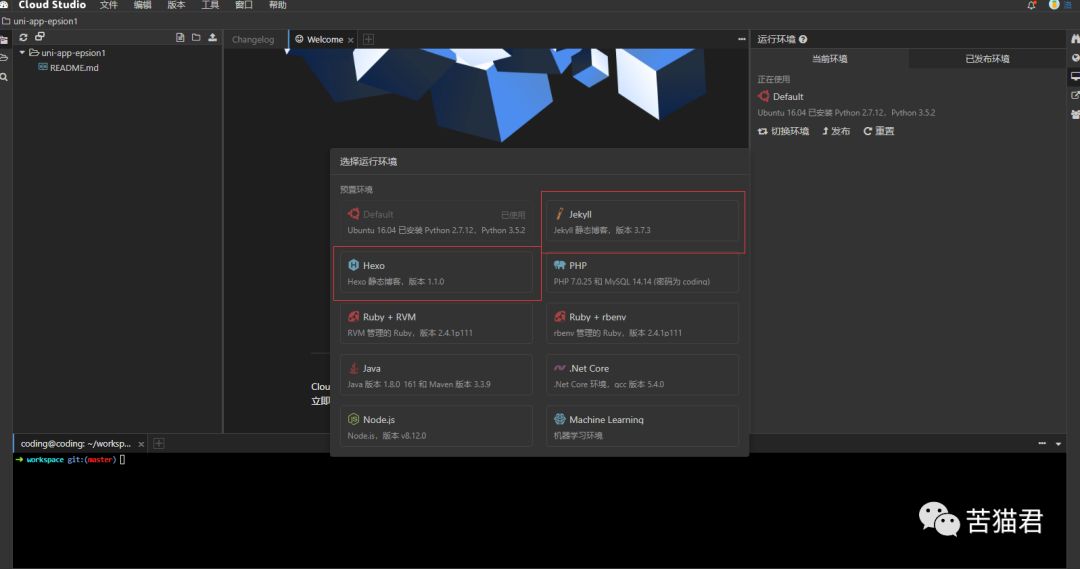Switch to 已发布环境 tab

pyautogui.click(x=987, y=59)
